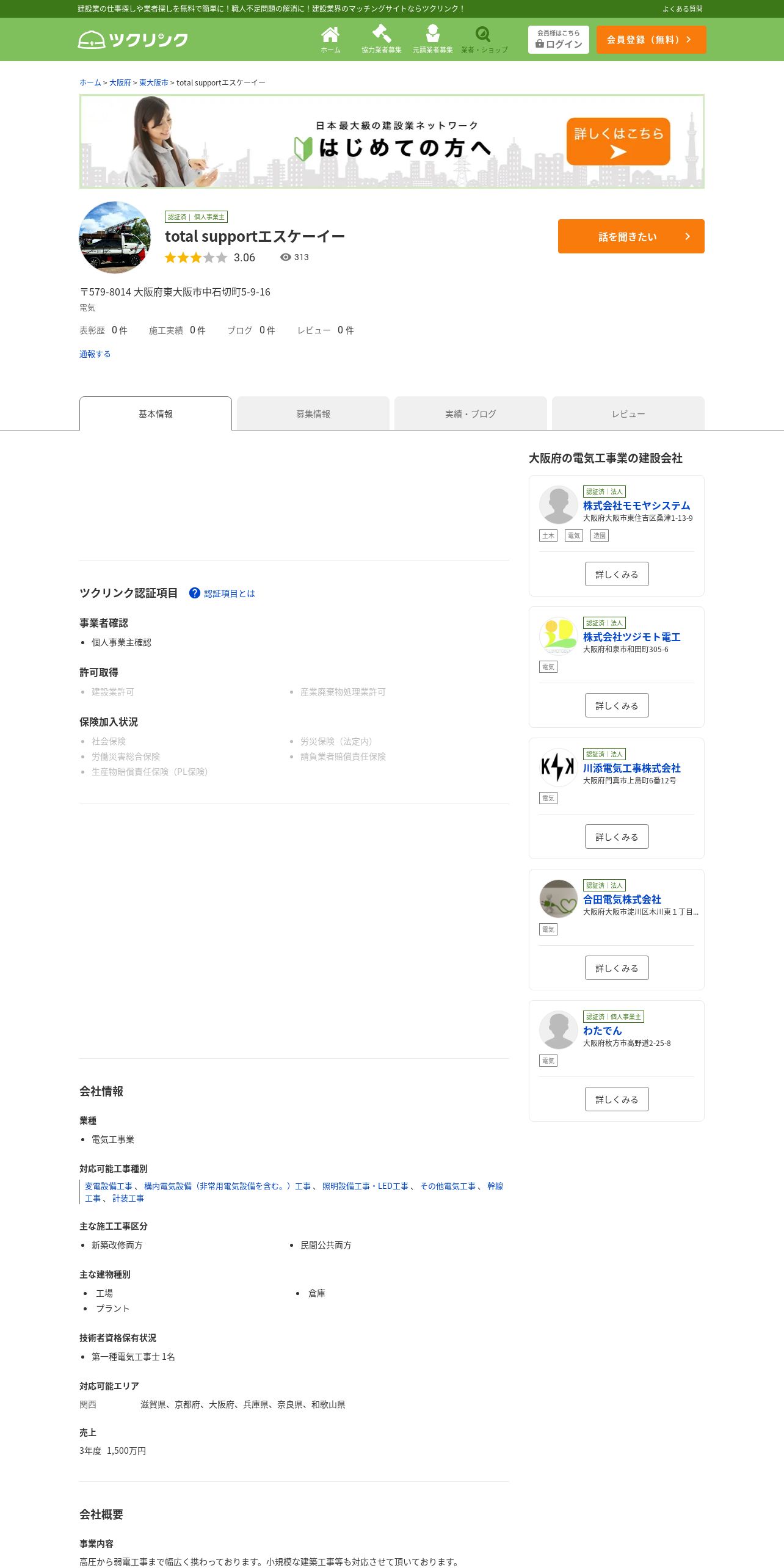
Task: Open 業者・ショップ search icon
Action: 484,40
